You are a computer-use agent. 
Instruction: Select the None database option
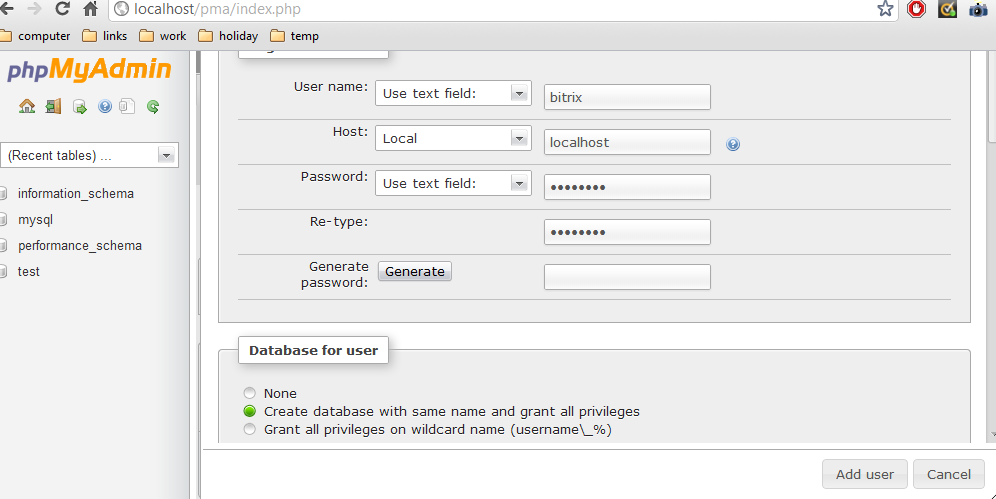[250, 393]
